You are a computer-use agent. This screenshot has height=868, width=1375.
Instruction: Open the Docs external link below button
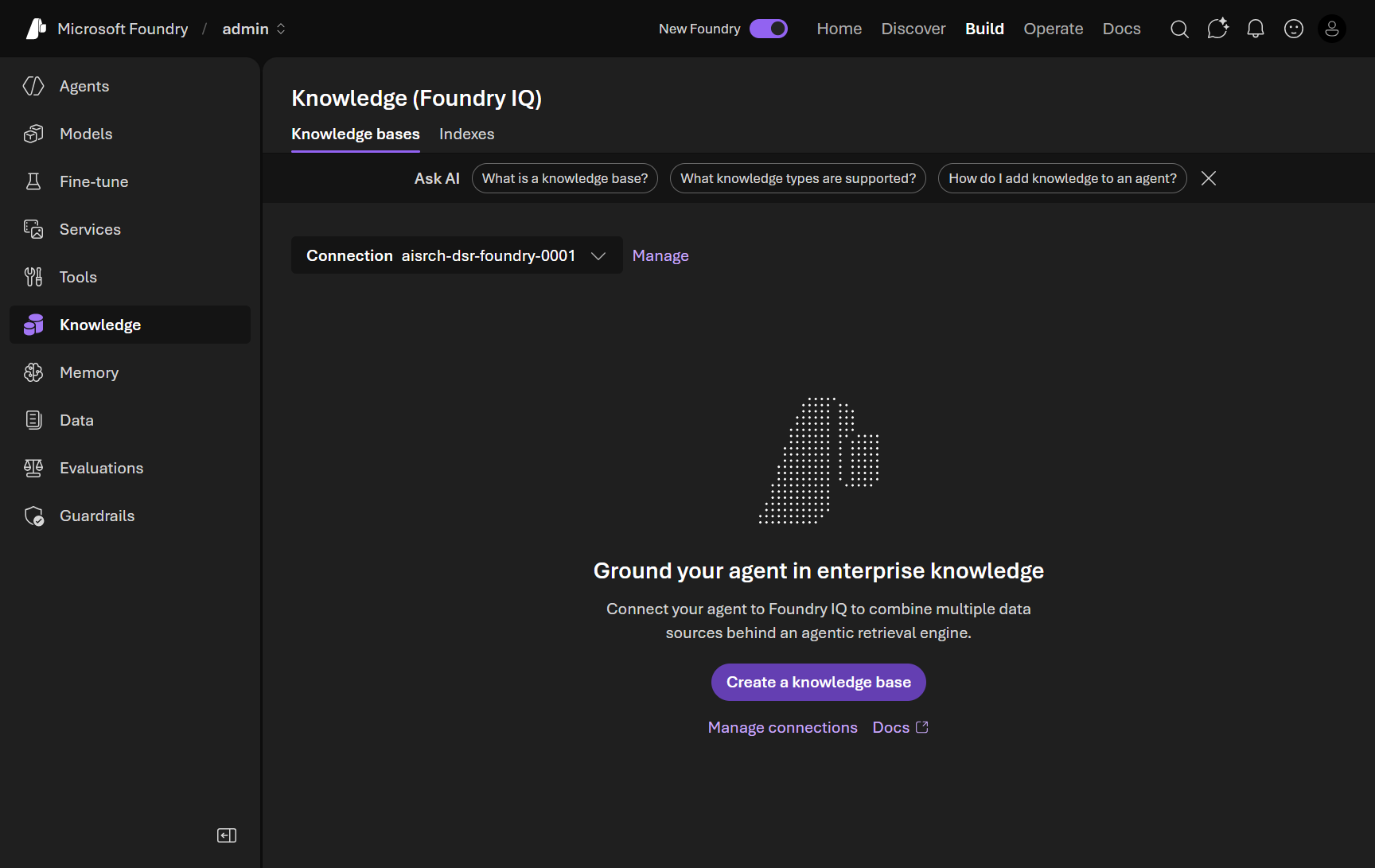click(901, 727)
